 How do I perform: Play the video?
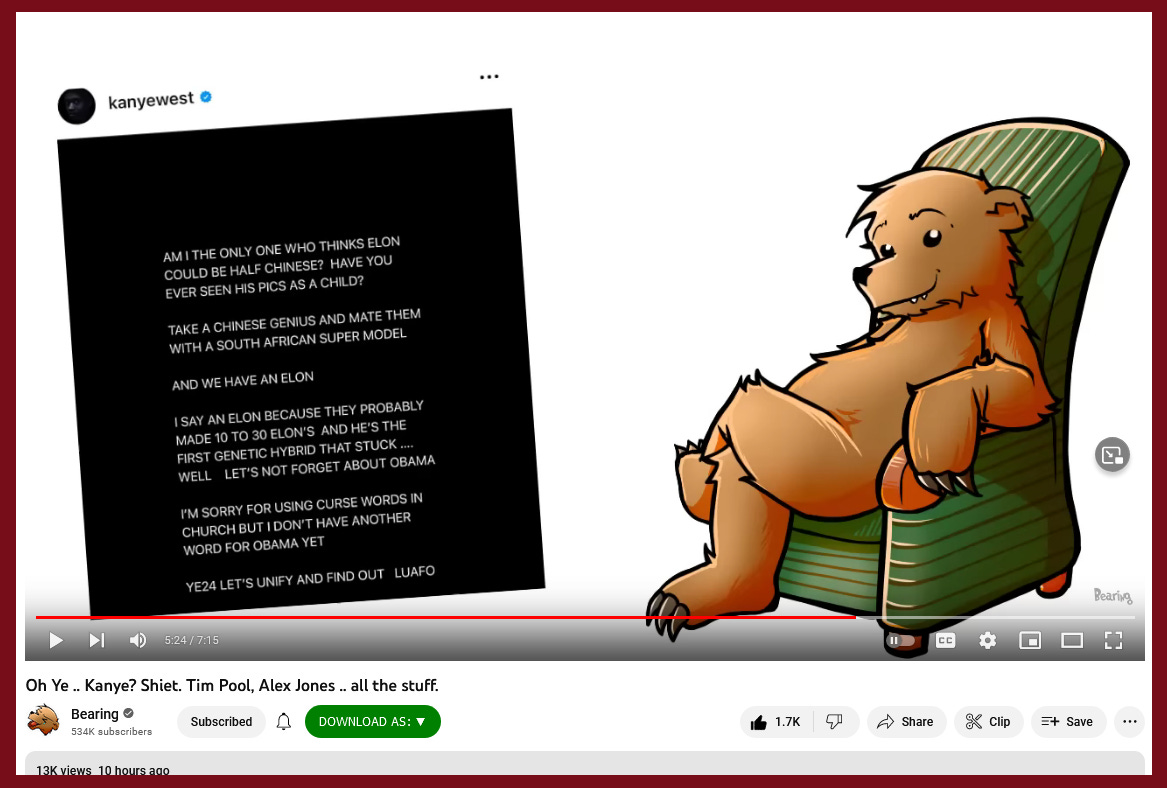coord(56,640)
